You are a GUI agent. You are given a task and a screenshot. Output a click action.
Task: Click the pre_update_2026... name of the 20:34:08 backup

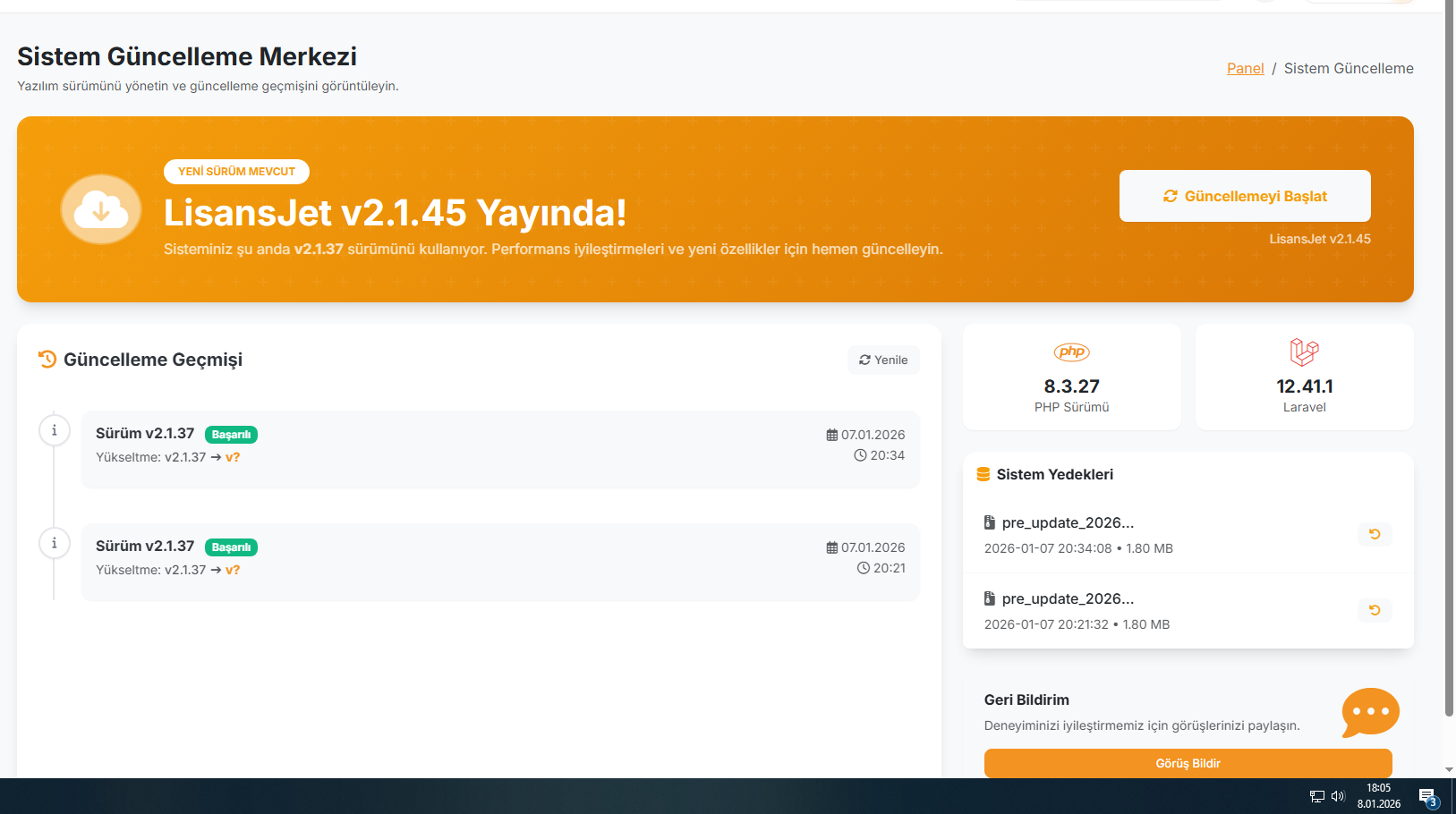pyautogui.click(x=1068, y=523)
